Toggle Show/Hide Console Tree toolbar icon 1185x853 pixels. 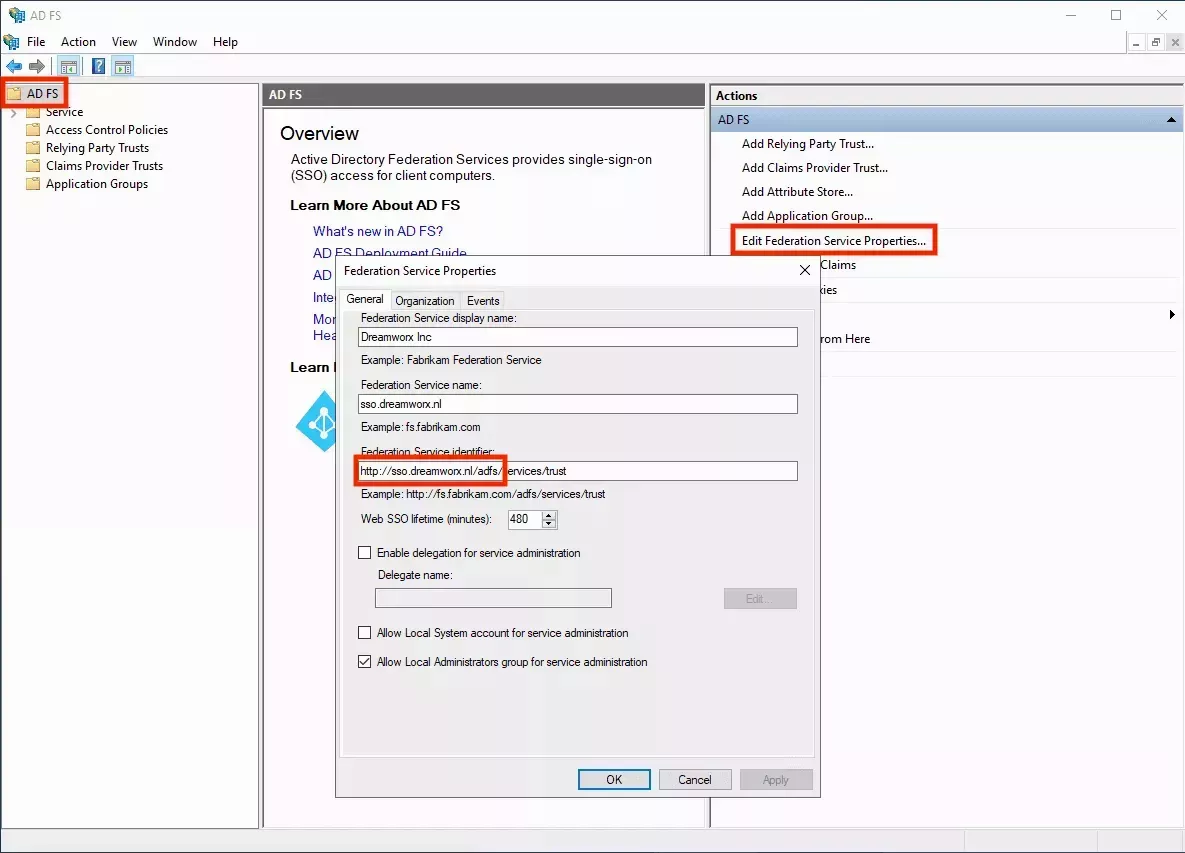[69, 67]
